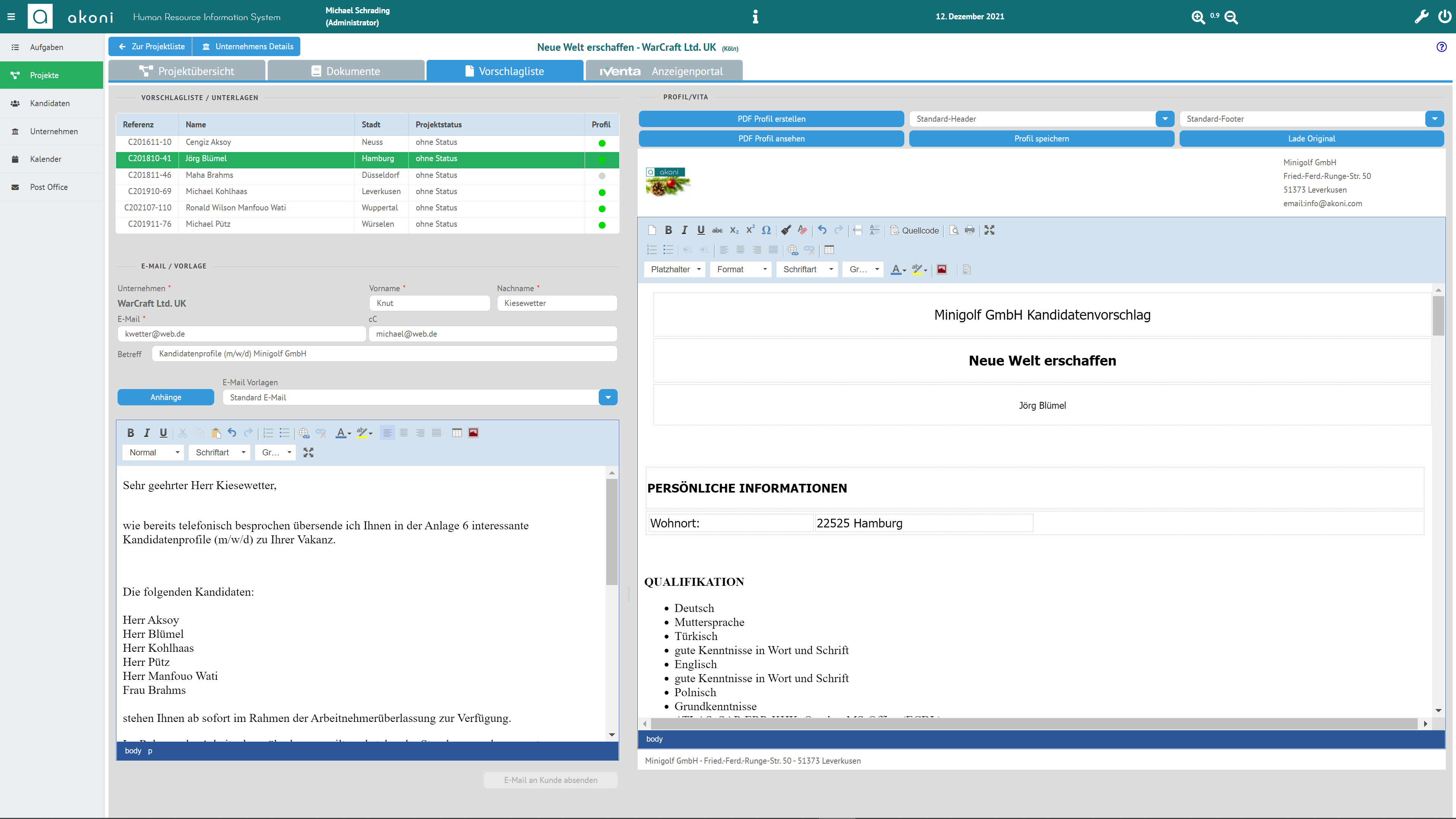Paste clipboard content in the e-mail editor
The image size is (1456, 819).
tap(216, 433)
